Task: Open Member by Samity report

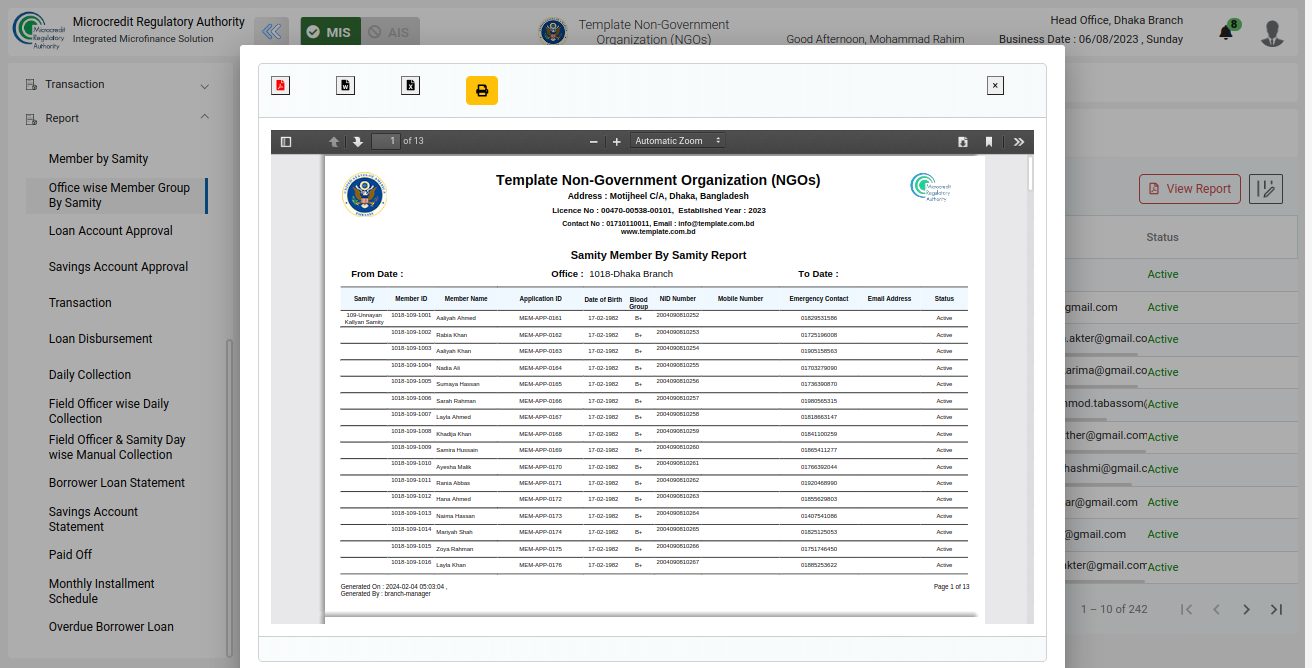Action: point(98,159)
